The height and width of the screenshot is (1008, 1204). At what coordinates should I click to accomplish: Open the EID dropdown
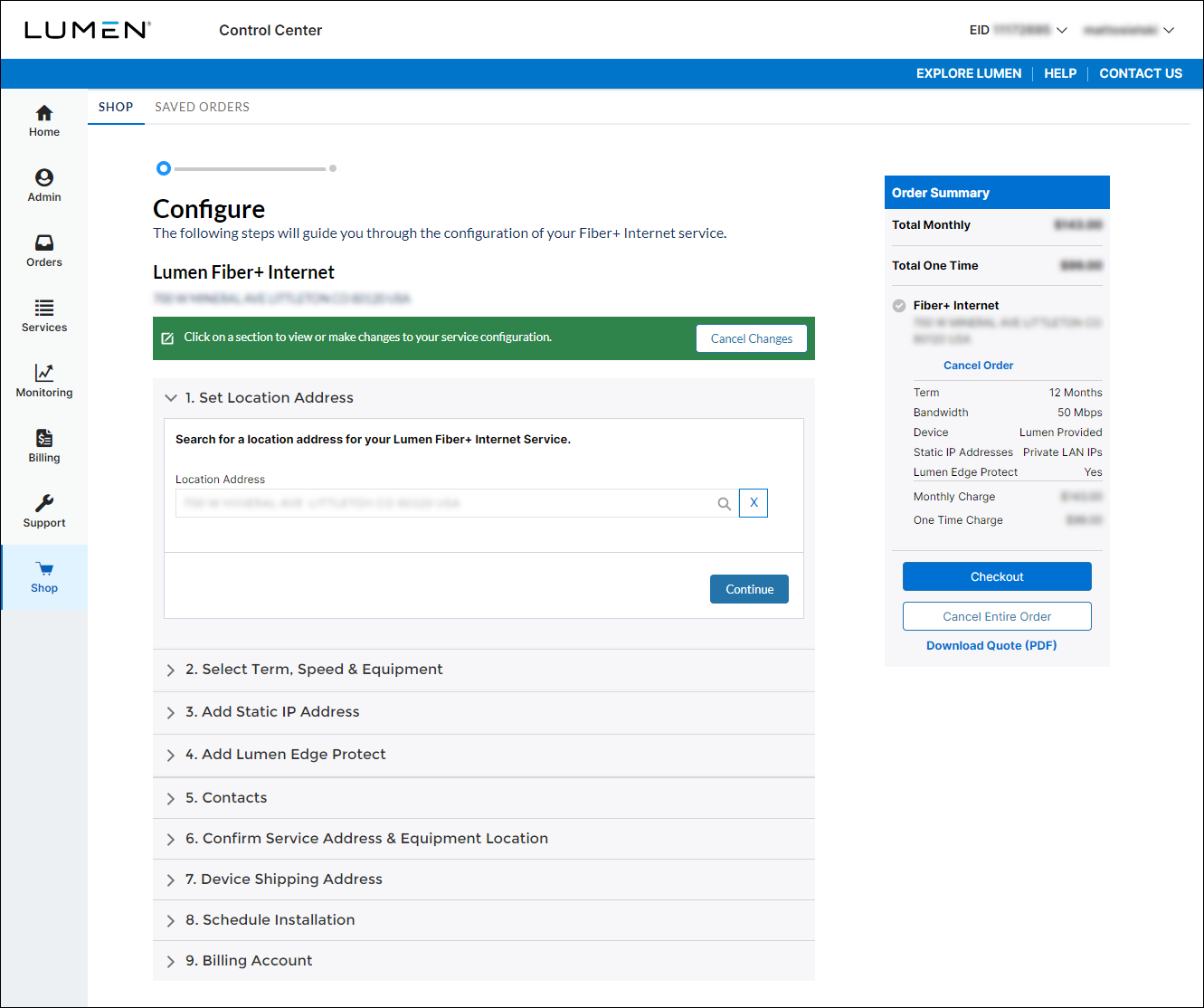click(1018, 30)
